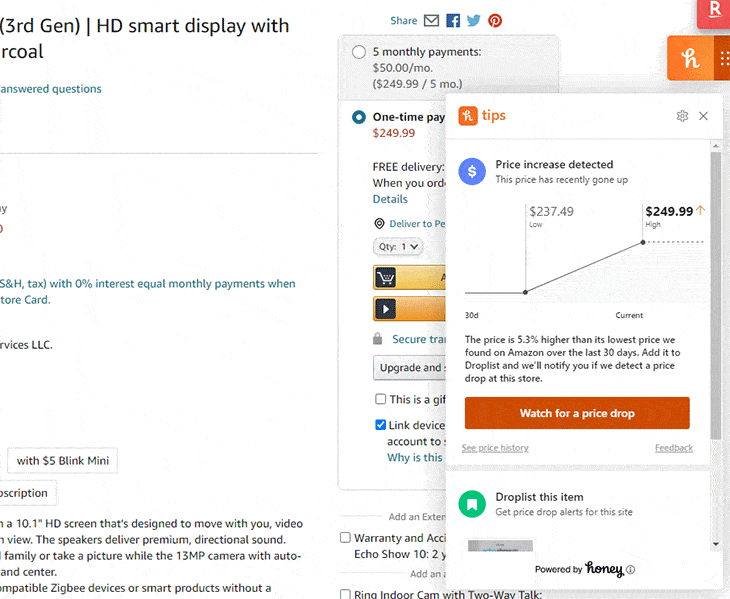Share via email envelope icon
Viewport: 730px width, 599px height.
click(431, 20)
